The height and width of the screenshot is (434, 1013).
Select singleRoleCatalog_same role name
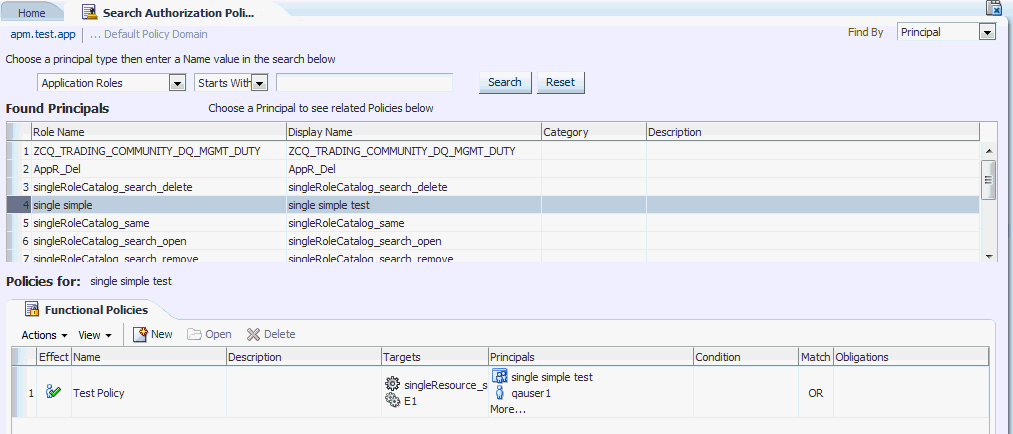91,223
